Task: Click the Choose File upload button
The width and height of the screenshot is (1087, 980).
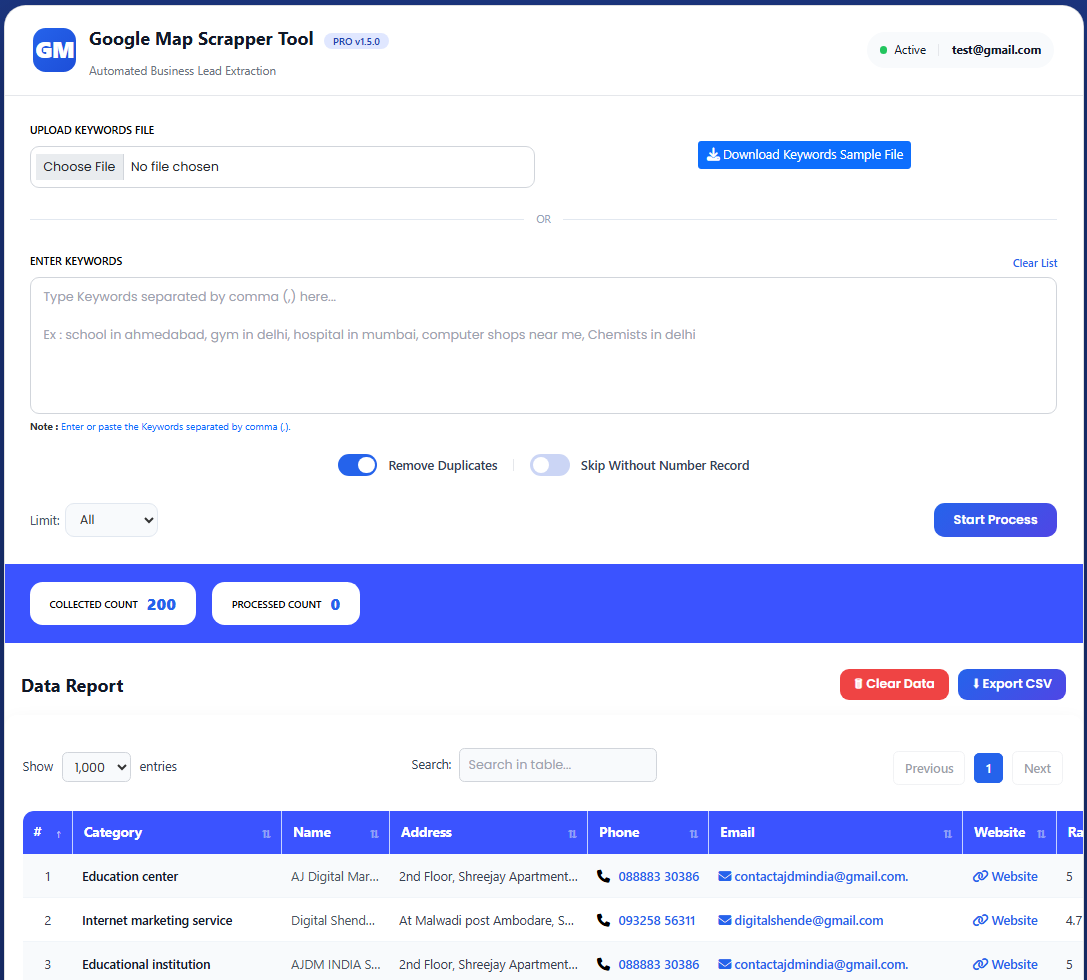Action: click(79, 167)
